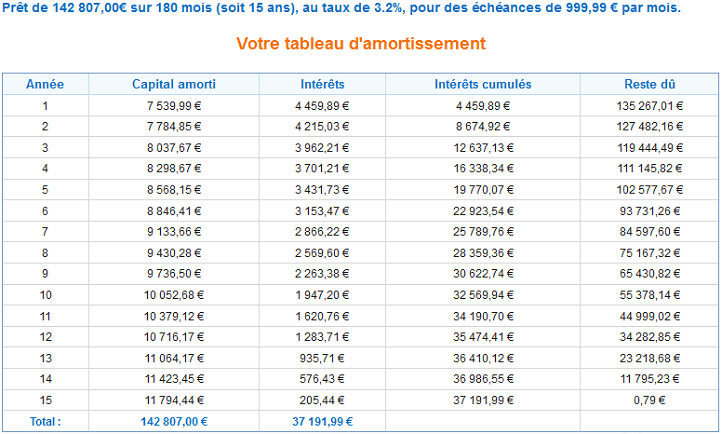Select cumulative interest 36 410,12 € for year 13
The height and width of the screenshot is (434, 722).
[483, 358]
